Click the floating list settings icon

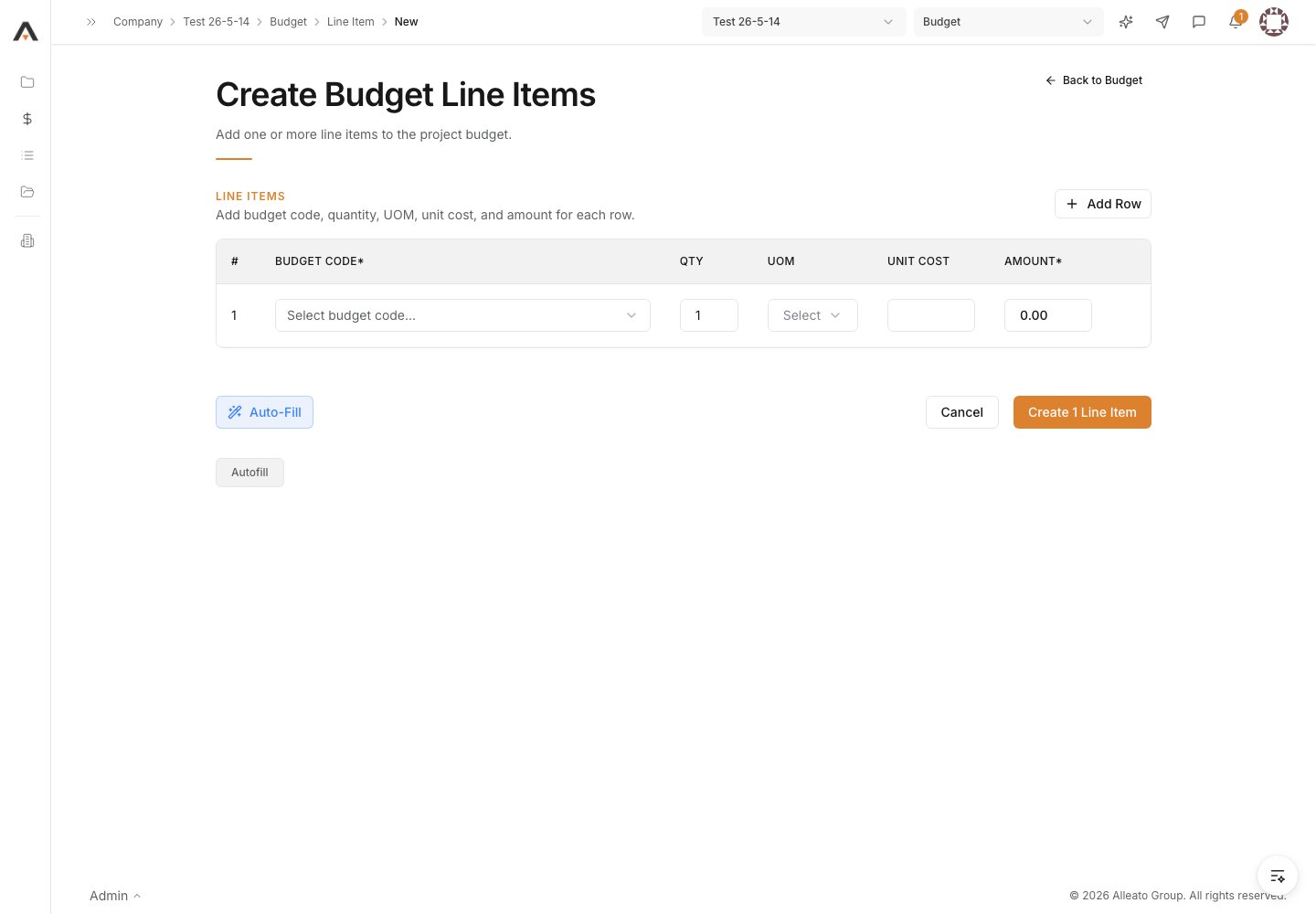(x=1278, y=877)
